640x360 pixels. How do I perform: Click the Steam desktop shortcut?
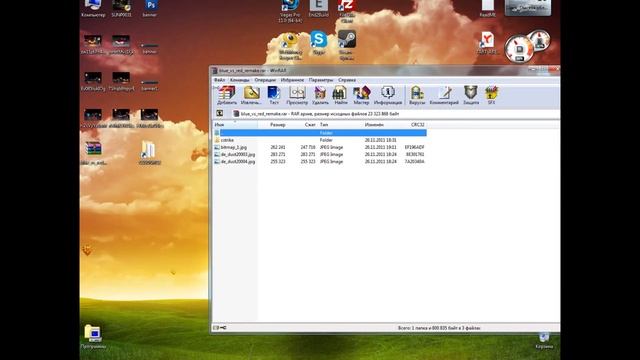tap(347, 45)
